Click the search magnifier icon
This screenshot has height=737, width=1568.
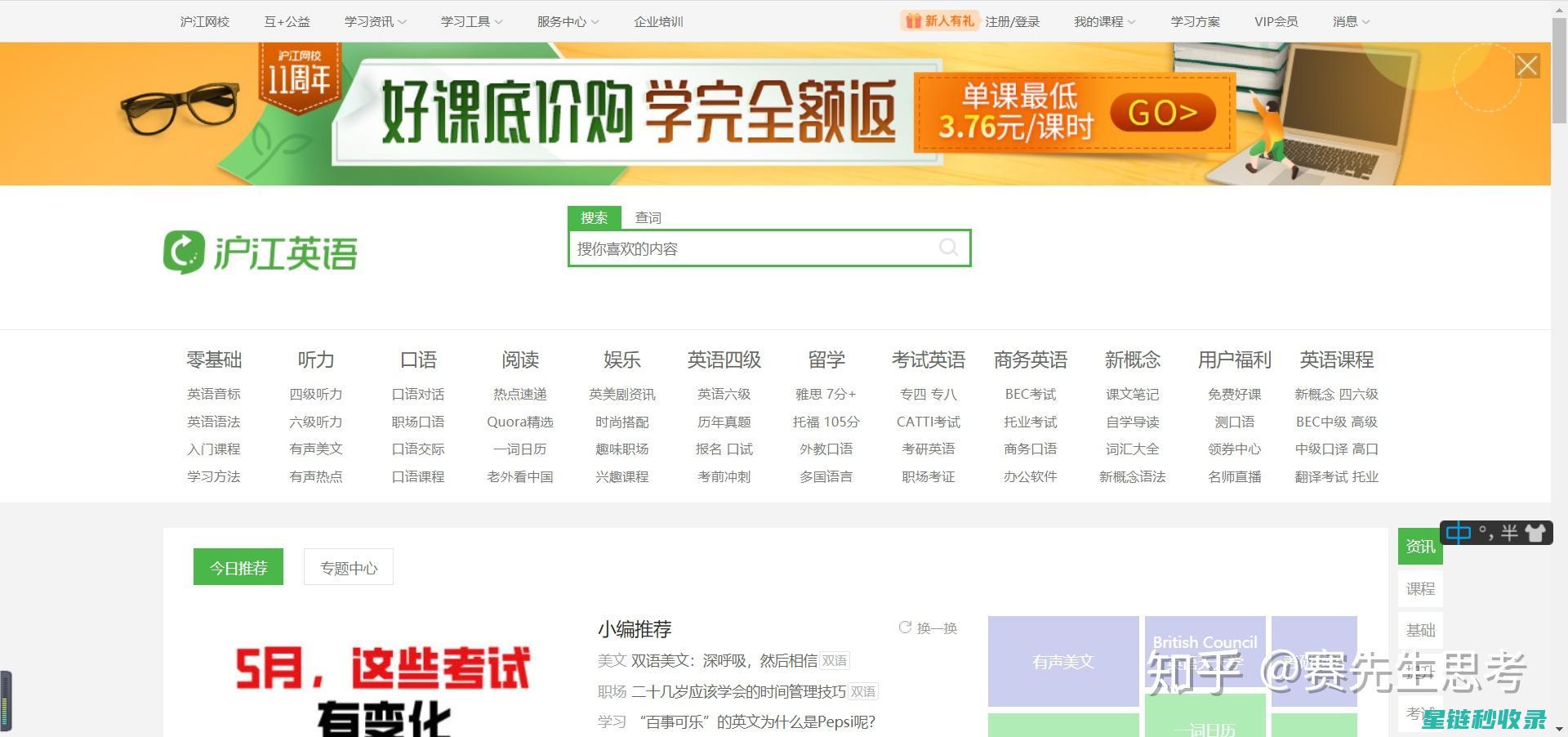point(948,248)
